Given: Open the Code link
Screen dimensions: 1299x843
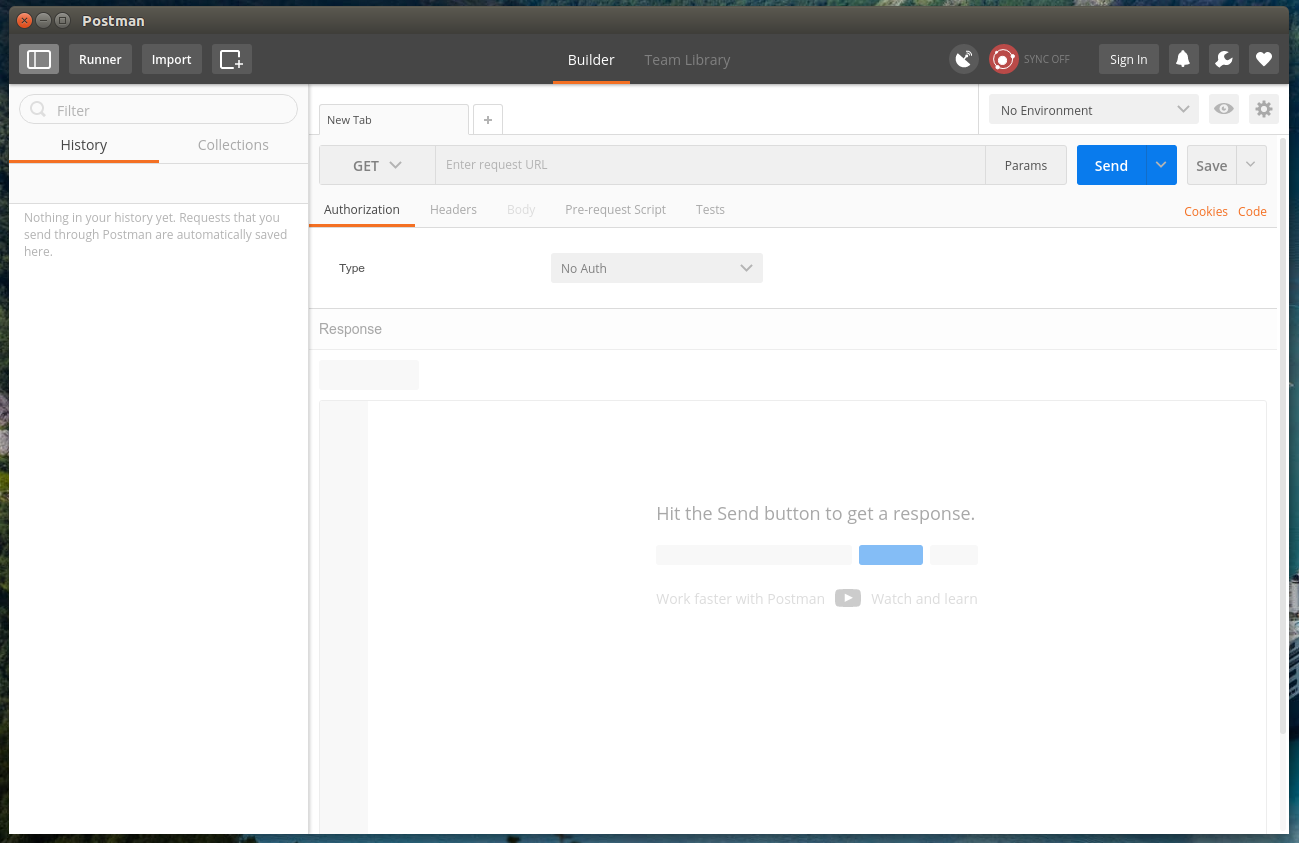Looking at the screenshot, I should [x=1252, y=211].
